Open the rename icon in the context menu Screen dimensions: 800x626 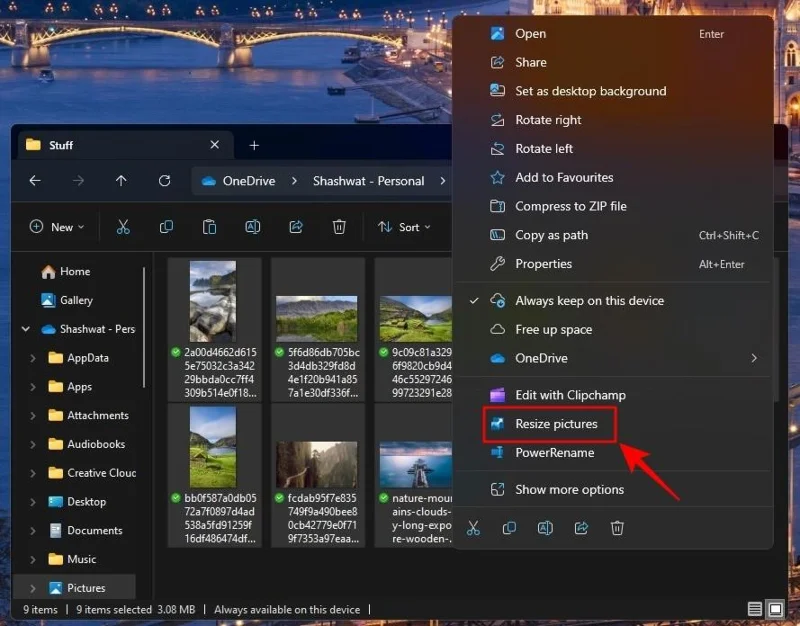point(545,527)
